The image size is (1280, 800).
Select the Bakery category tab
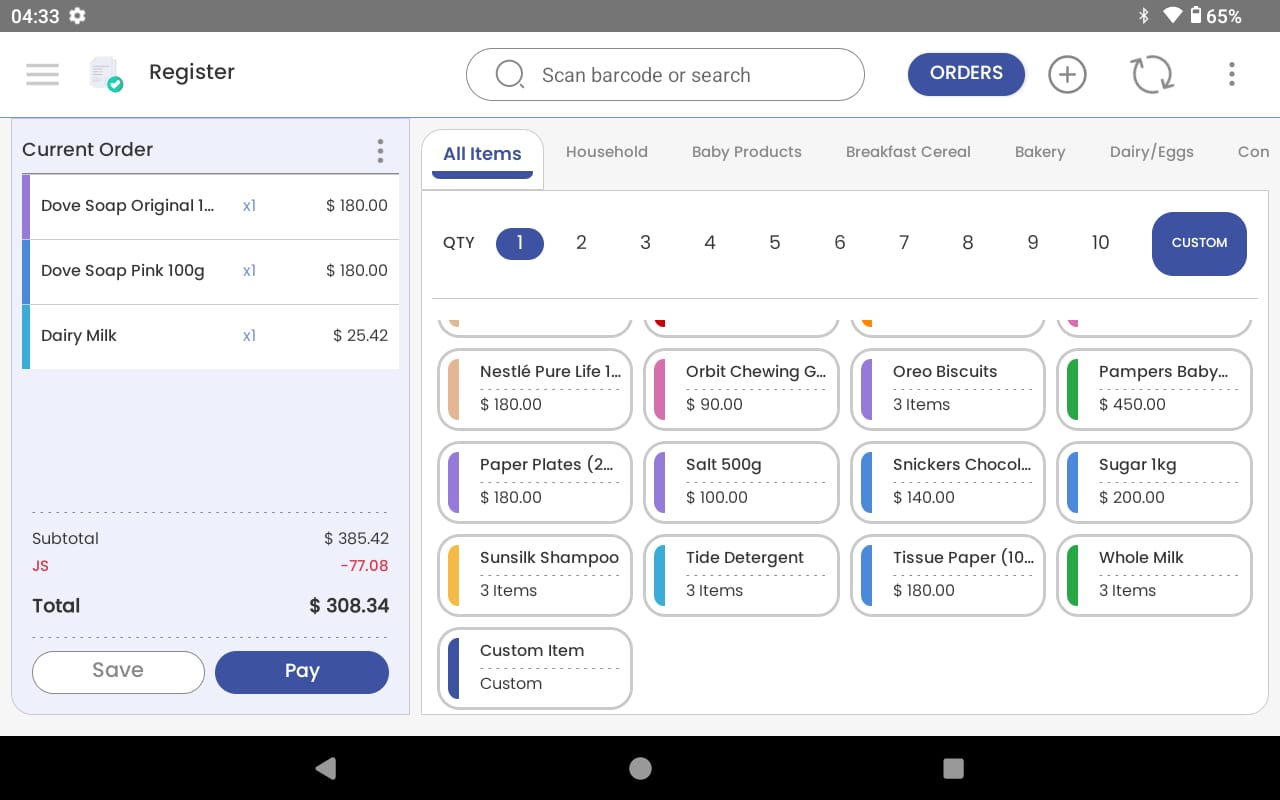tap(1040, 152)
